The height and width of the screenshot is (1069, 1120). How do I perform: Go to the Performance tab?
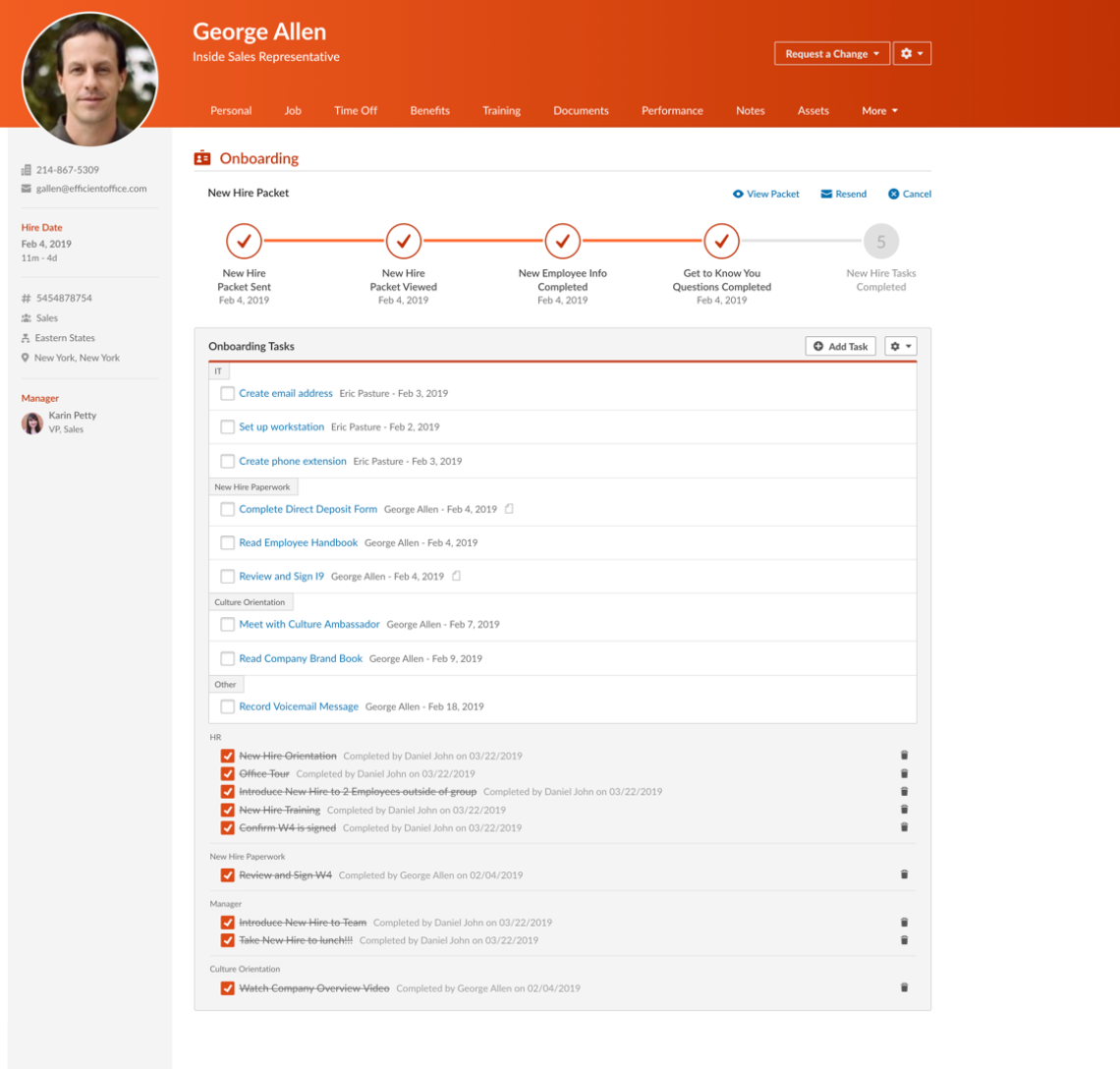(x=672, y=111)
